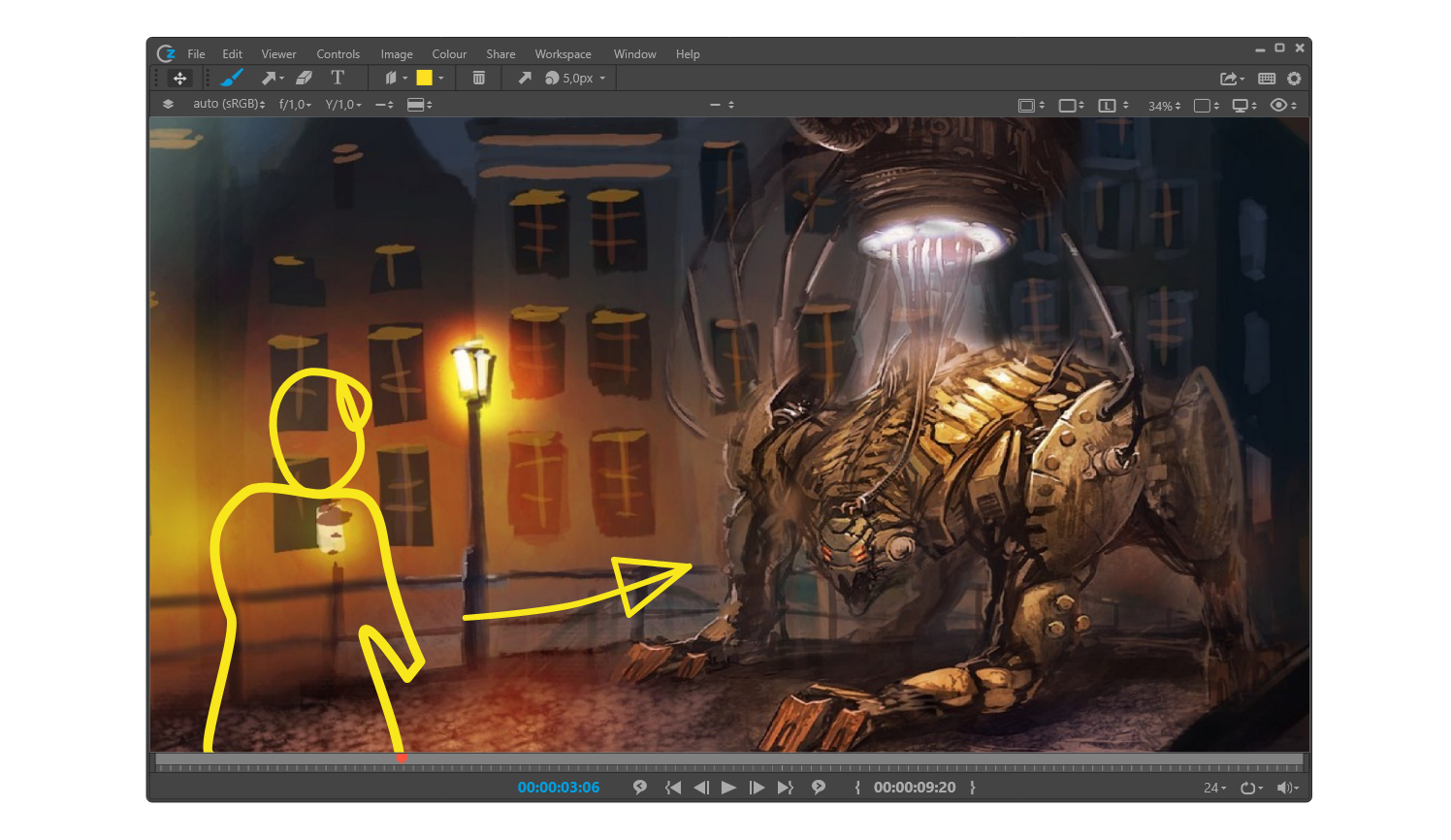Open the centre dash compare mode selector
Screen dimensions: 1451x840
722,105
